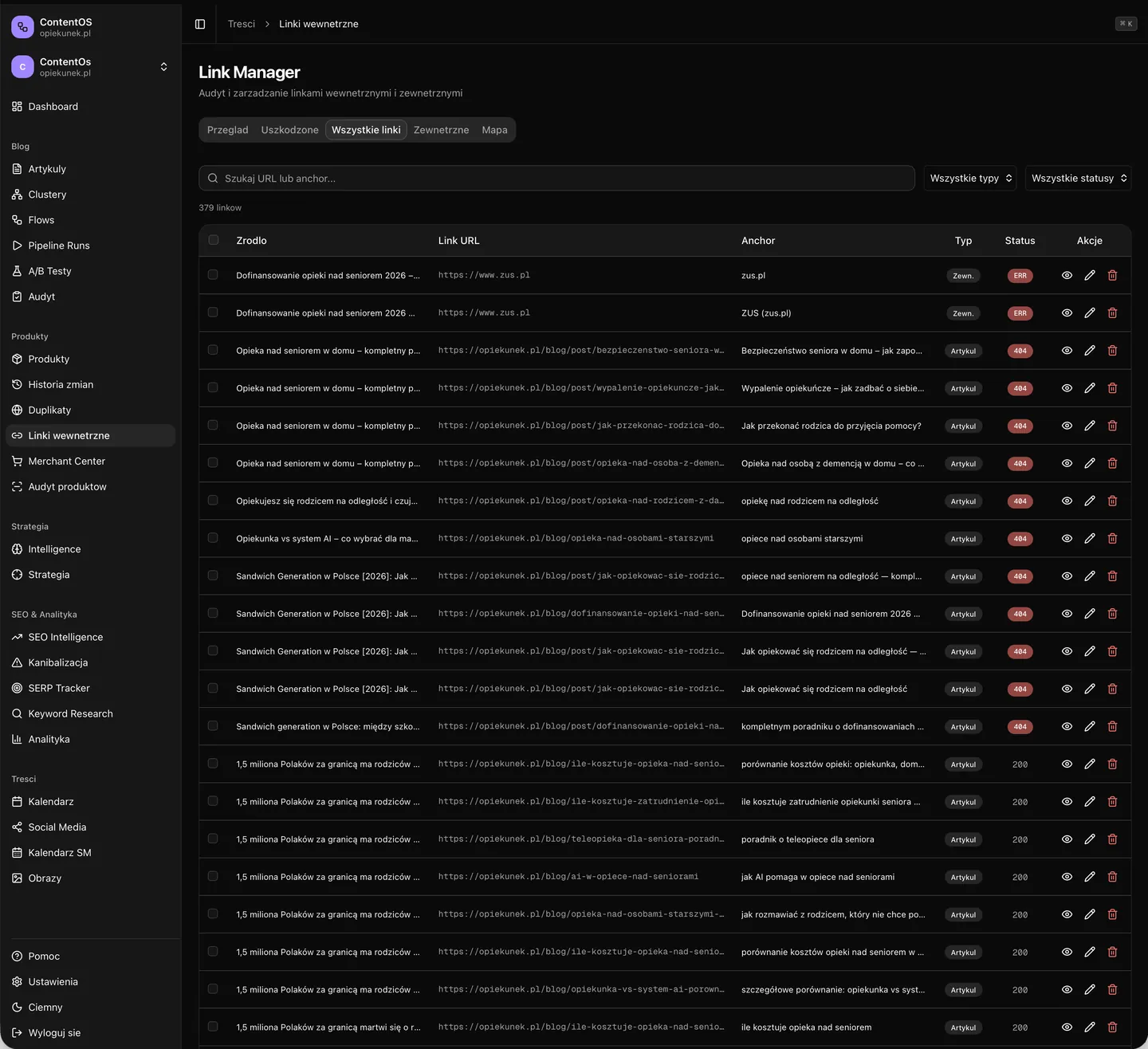The width and height of the screenshot is (1148, 1049).
Task: Click the Szukaj URL lub anchor search field
Action: pos(556,179)
